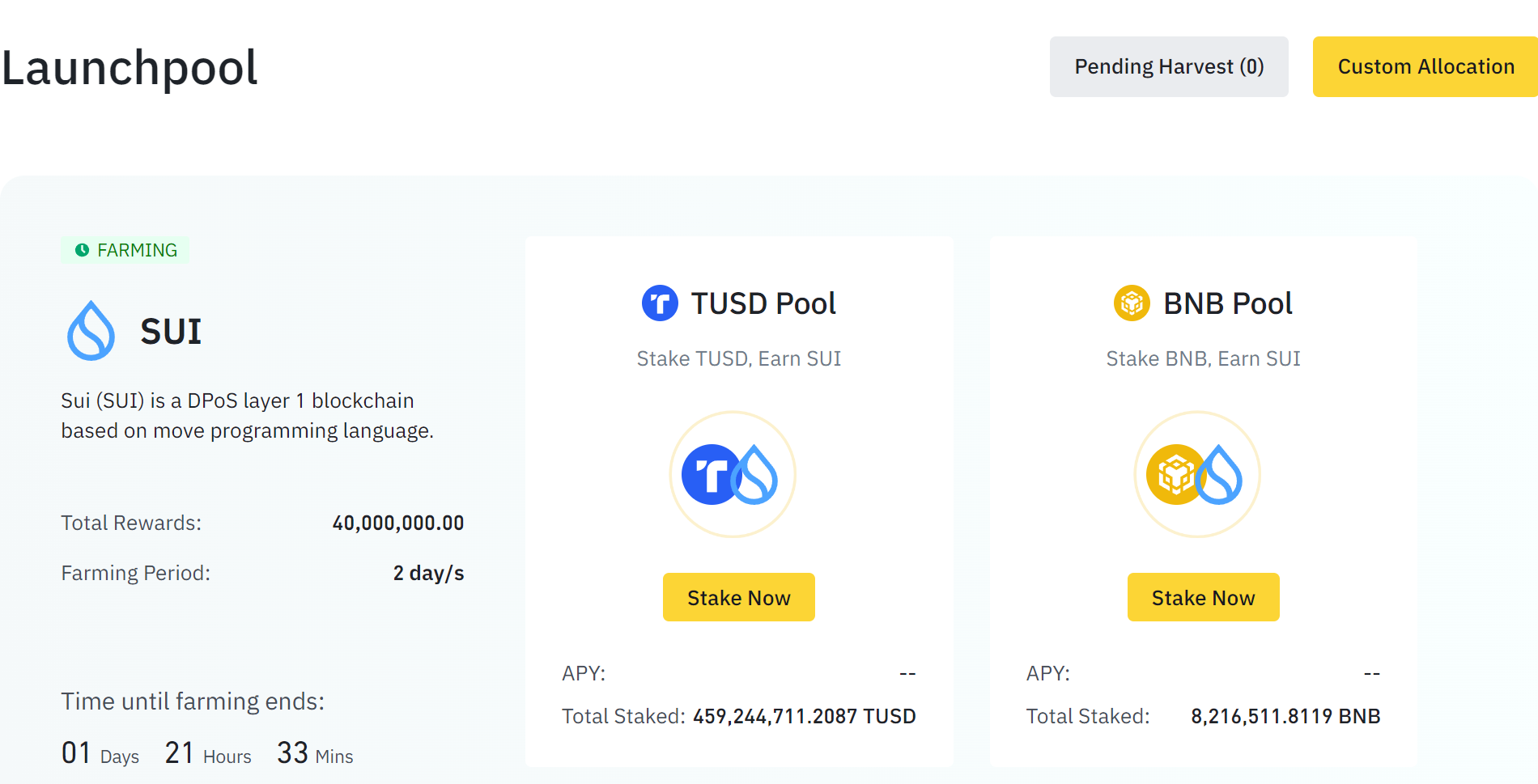Click Stake Now in the BNB Pool
This screenshot has height=784, width=1538.
pos(1204,597)
